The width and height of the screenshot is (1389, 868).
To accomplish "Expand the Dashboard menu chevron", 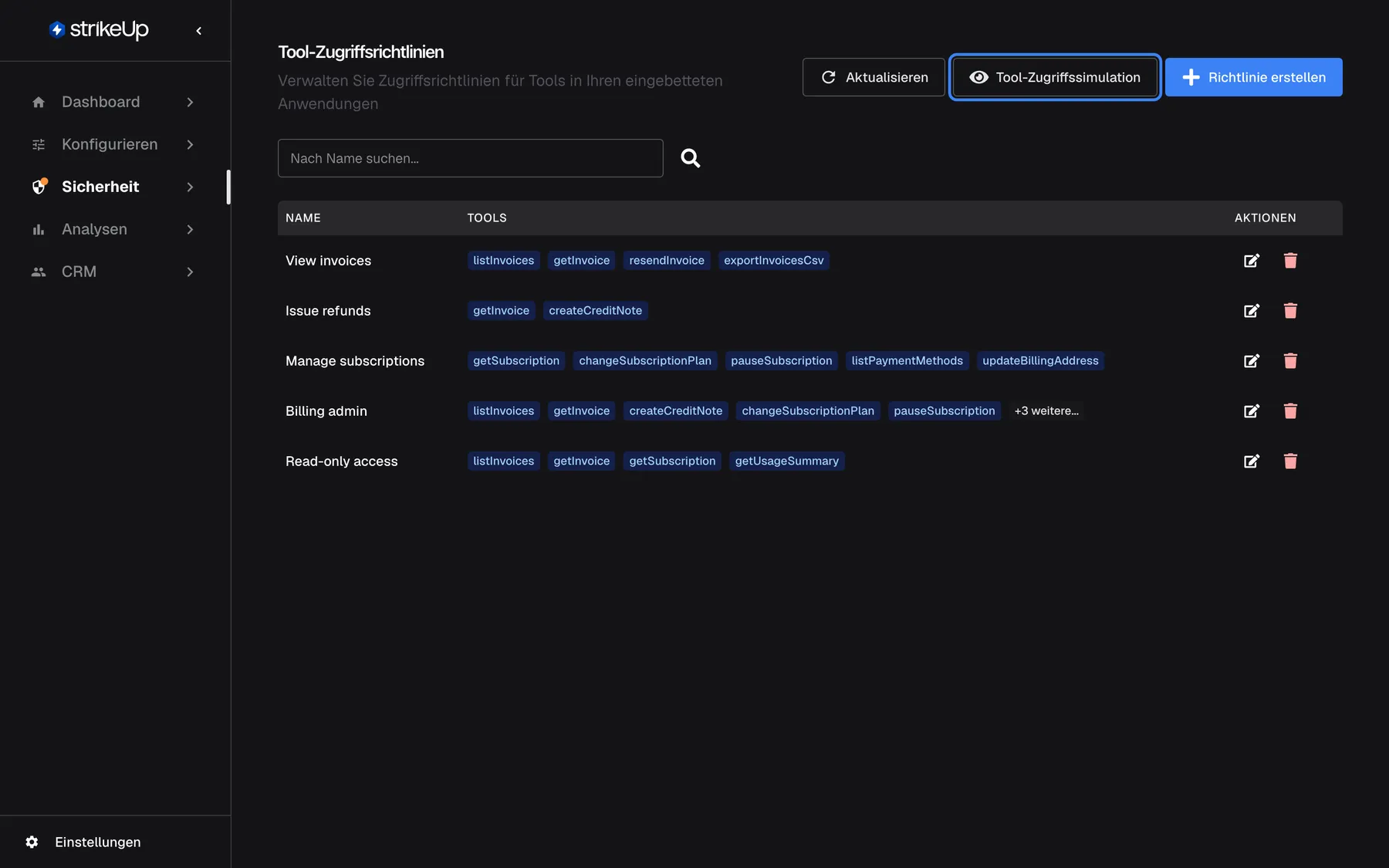I will (x=190, y=102).
